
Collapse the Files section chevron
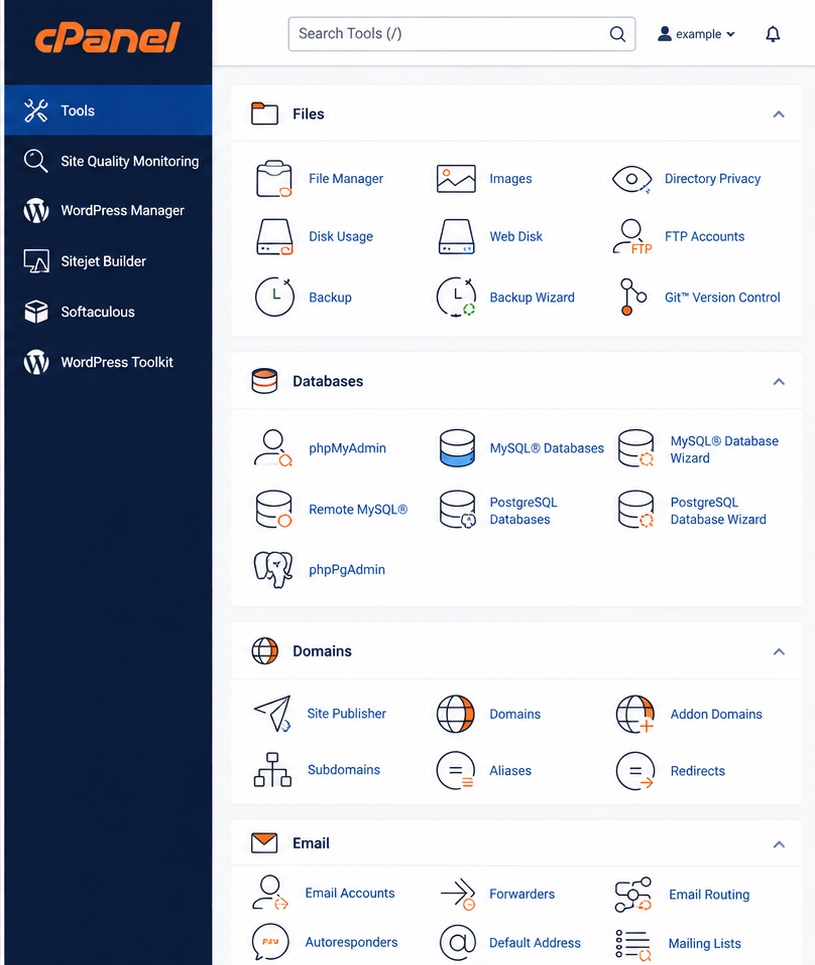tap(779, 114)
